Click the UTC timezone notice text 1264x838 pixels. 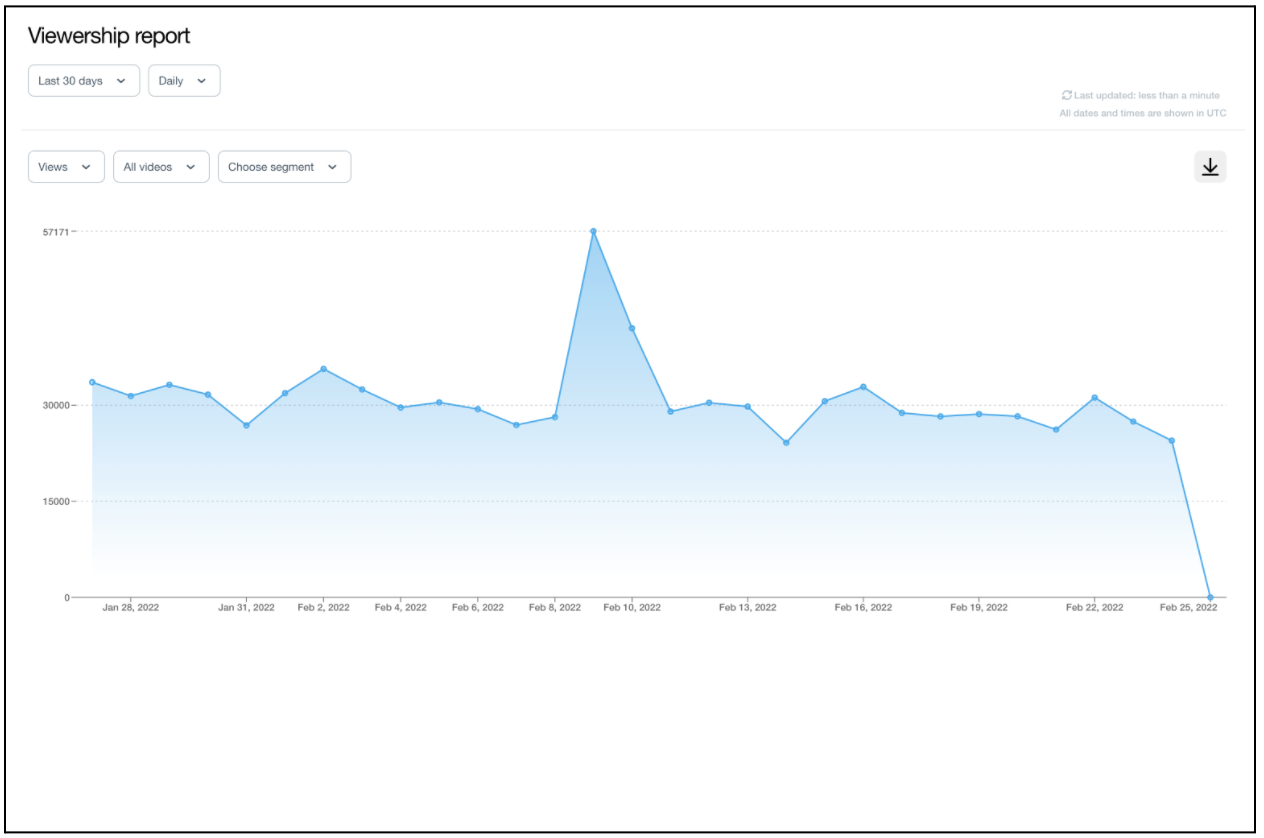(x=1142, y=113)
